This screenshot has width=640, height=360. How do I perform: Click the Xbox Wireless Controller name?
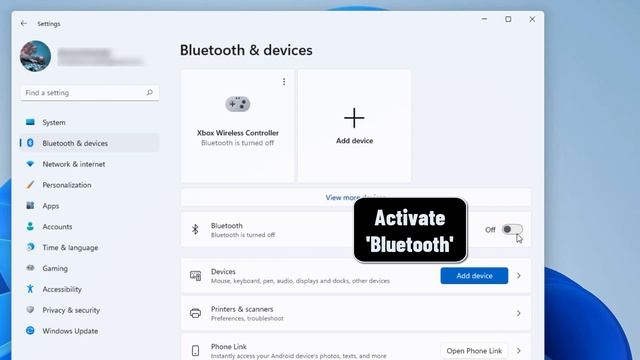click(x=238, y=133)
